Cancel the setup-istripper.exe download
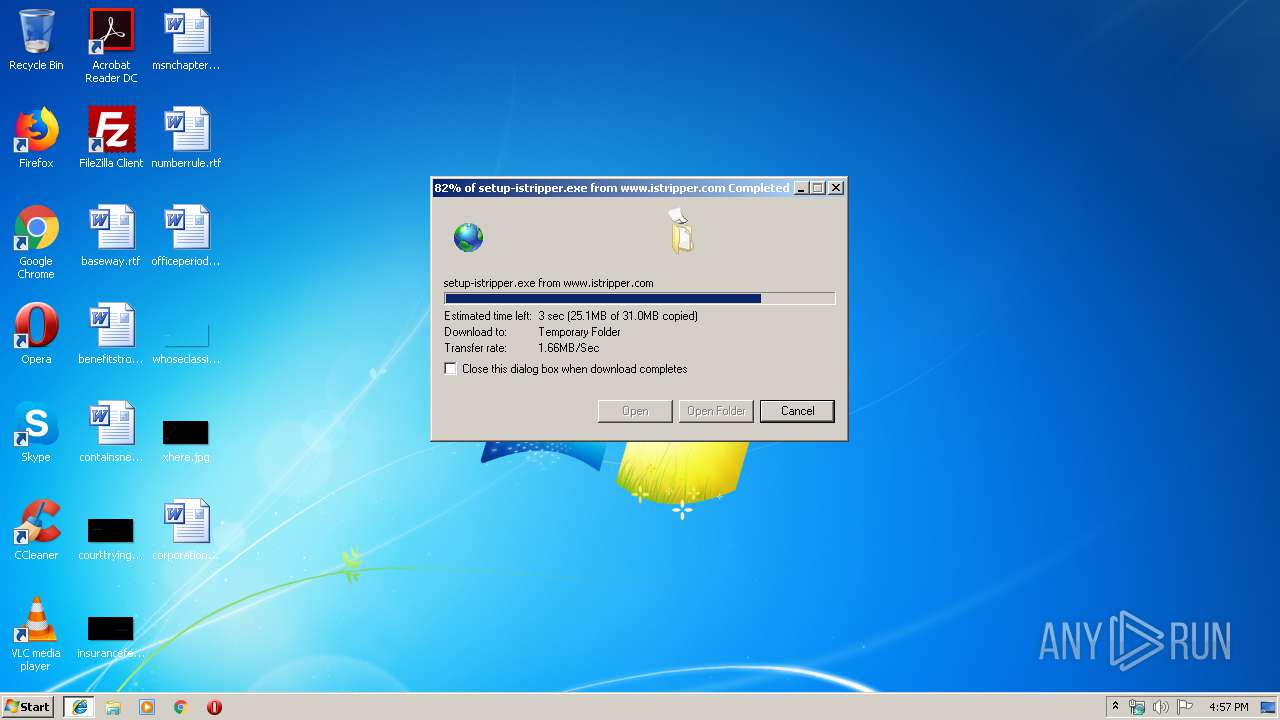1280x720 pixels. 797,411
